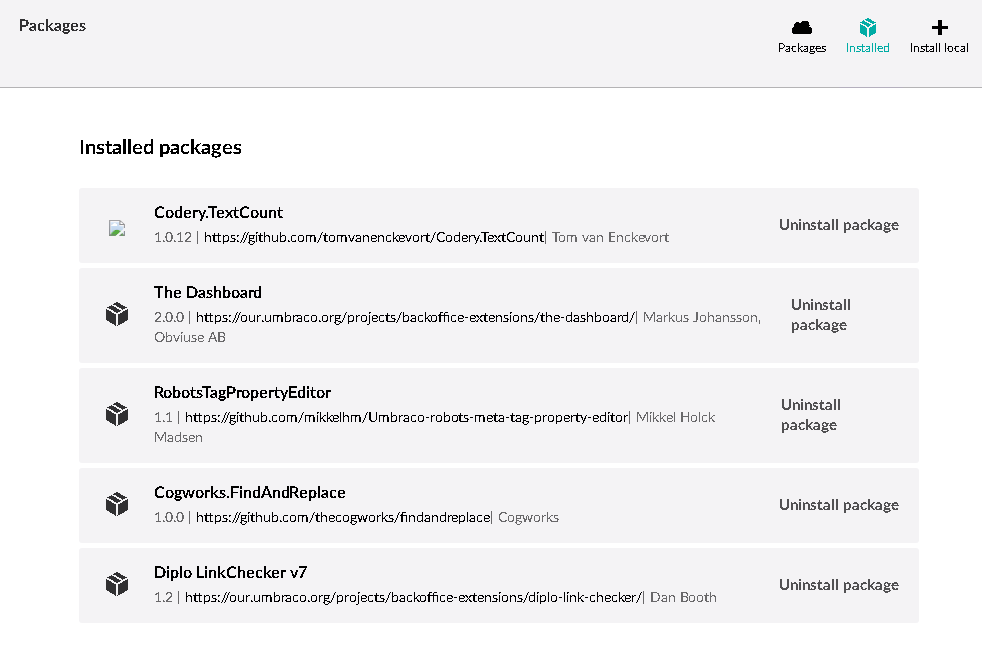The width and height of the screenshot is (982, 670).
Task: Open the Umbraco-robots-meta-tag-property-editor GitHub link
Action: tap(406, 418)
